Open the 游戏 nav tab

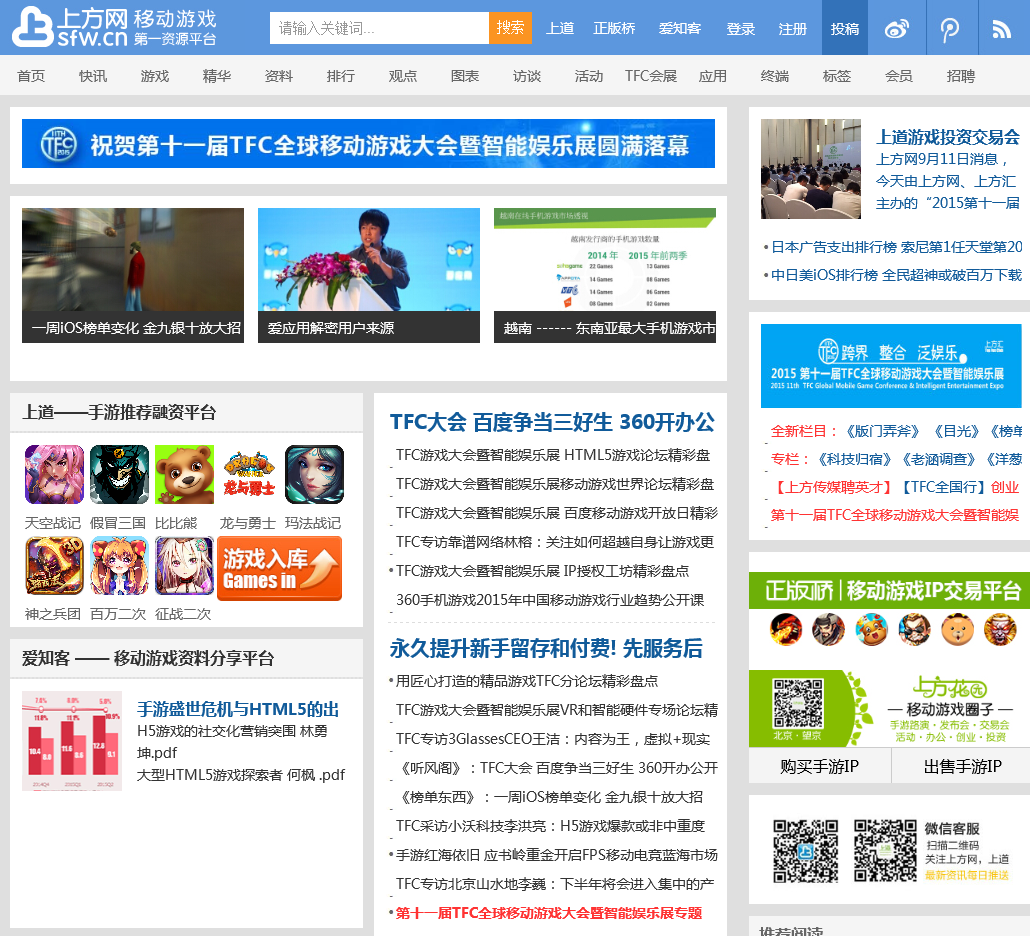coord(154,76)
